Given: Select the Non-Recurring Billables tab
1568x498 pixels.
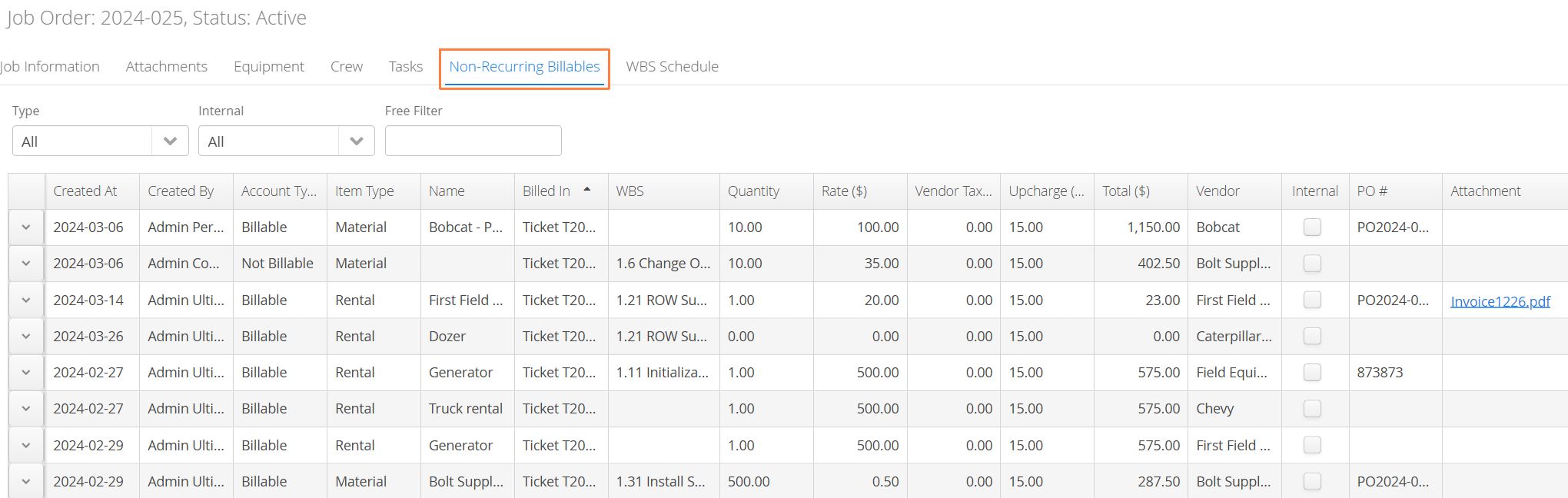Looking at the screenshot, I should (524, 67).
